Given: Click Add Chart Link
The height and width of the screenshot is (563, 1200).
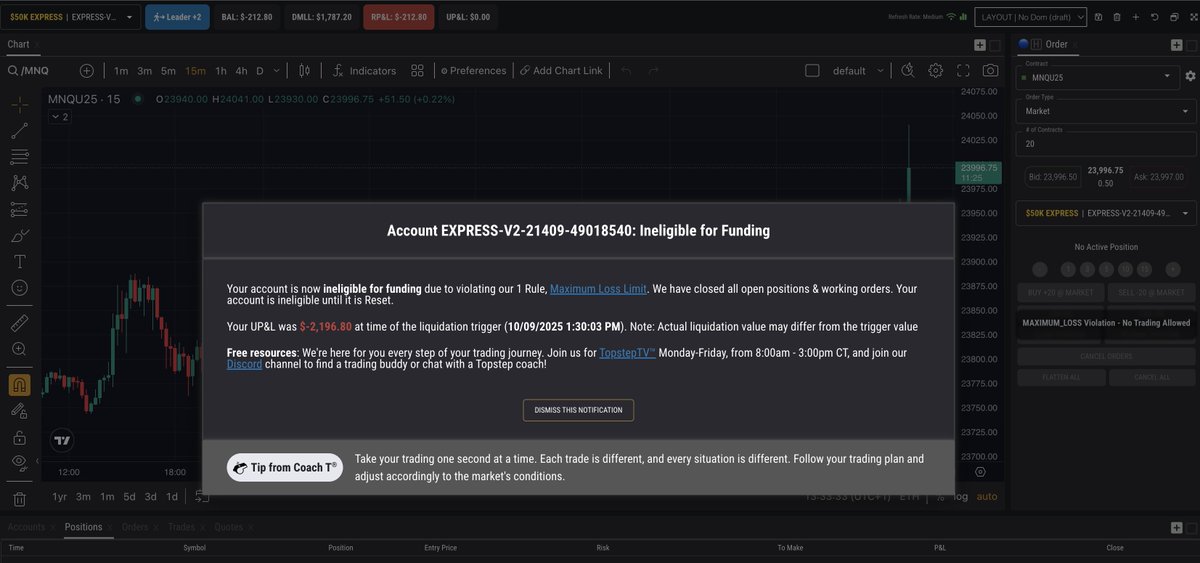Looking at the screenshot, I should tap(561, 71).
